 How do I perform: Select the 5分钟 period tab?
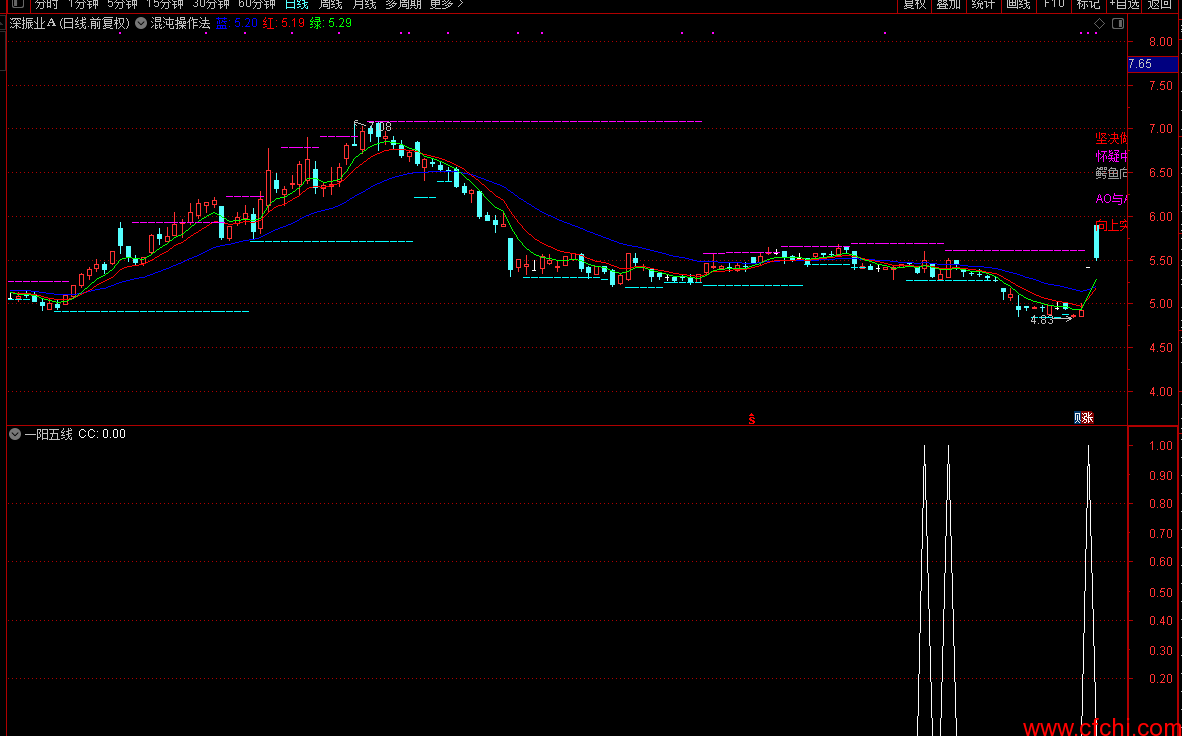pyautogui.click(x=122, y=4)
